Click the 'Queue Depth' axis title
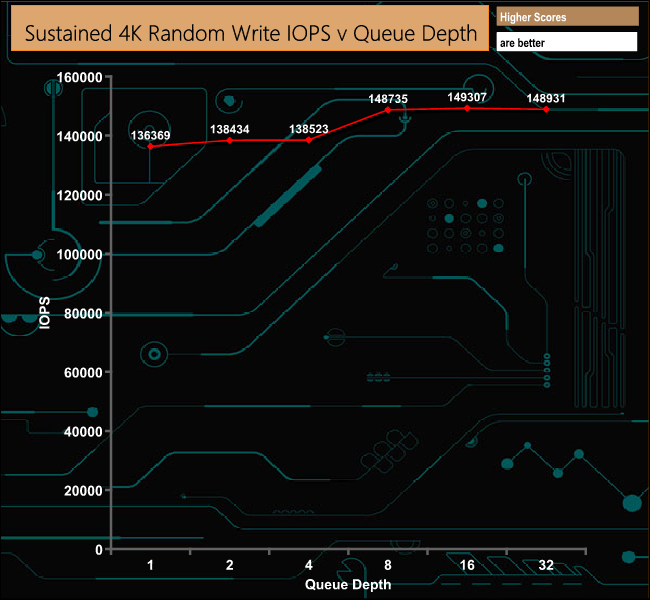 348,585
